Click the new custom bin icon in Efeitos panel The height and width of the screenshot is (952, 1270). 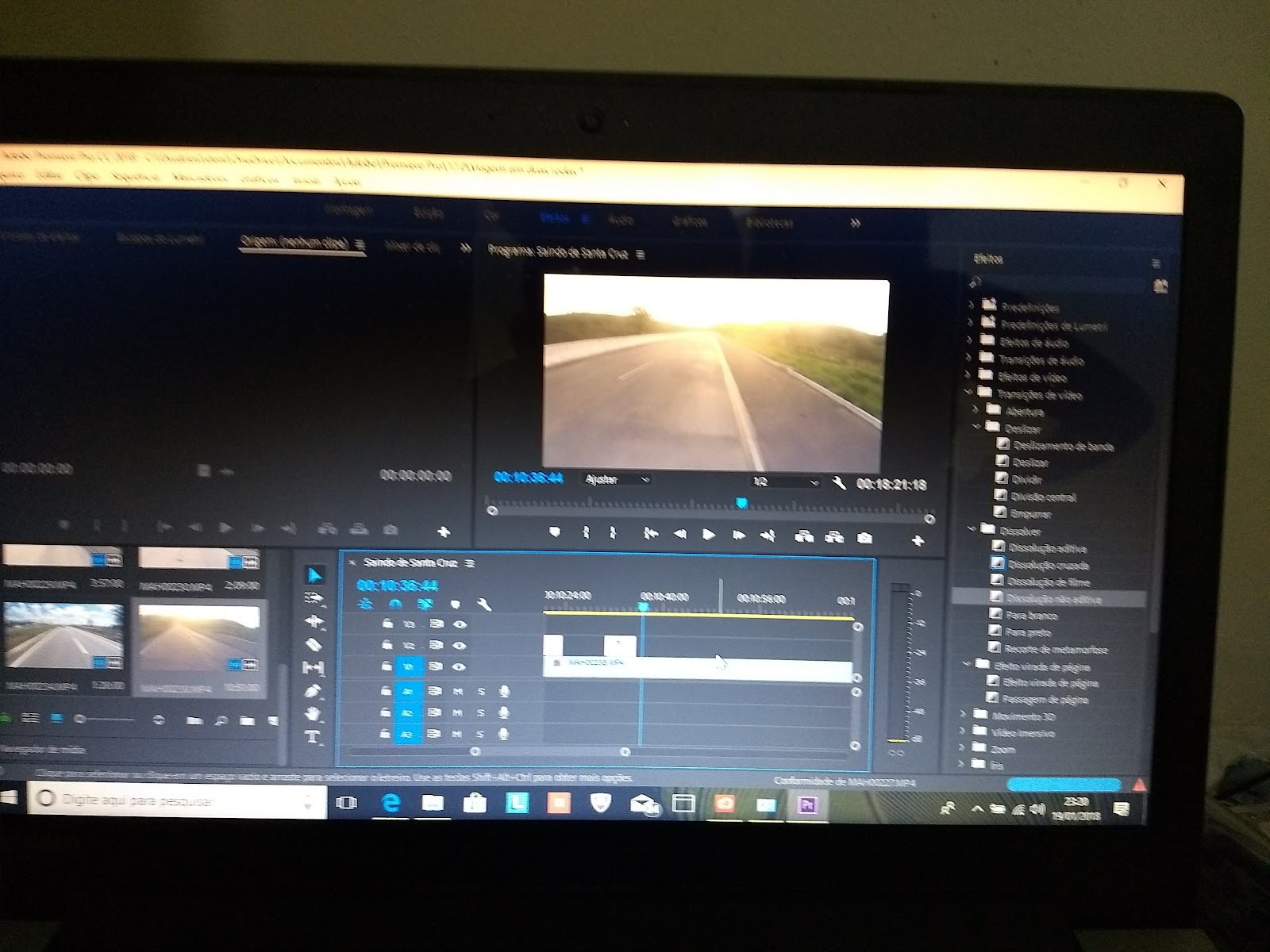pos(1161,286)
